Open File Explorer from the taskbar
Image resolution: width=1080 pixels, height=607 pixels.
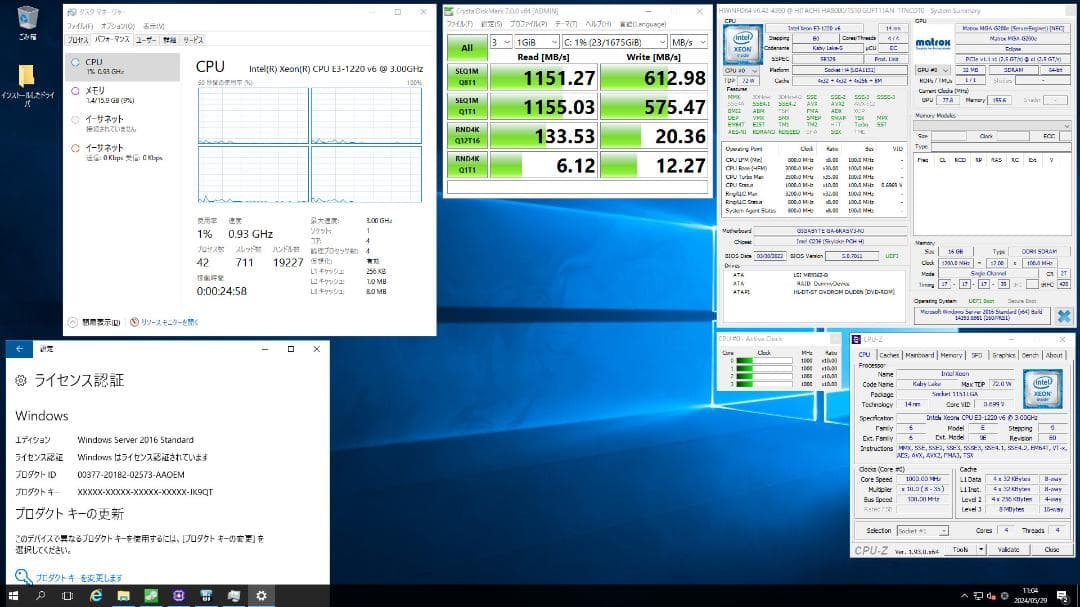[122, 596]
